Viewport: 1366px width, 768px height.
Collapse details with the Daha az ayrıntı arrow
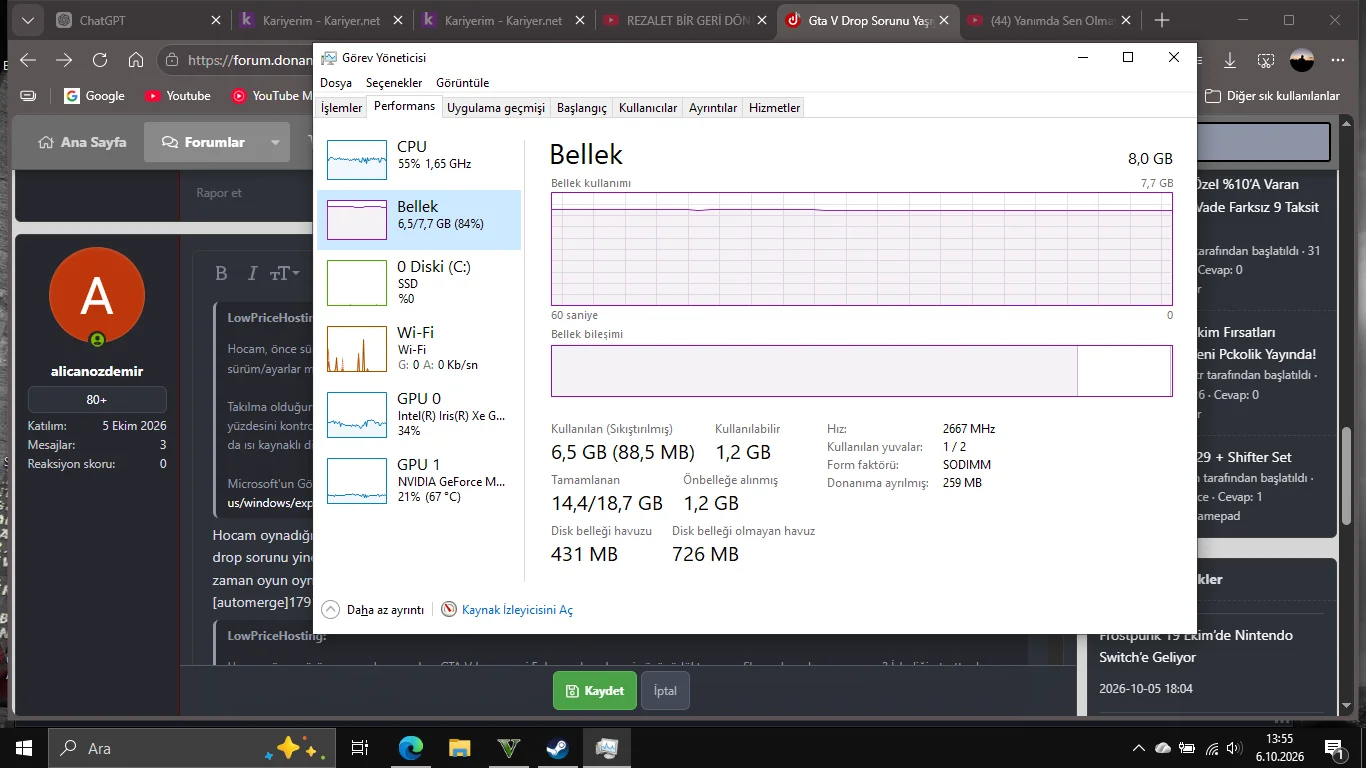click(331, 609)
